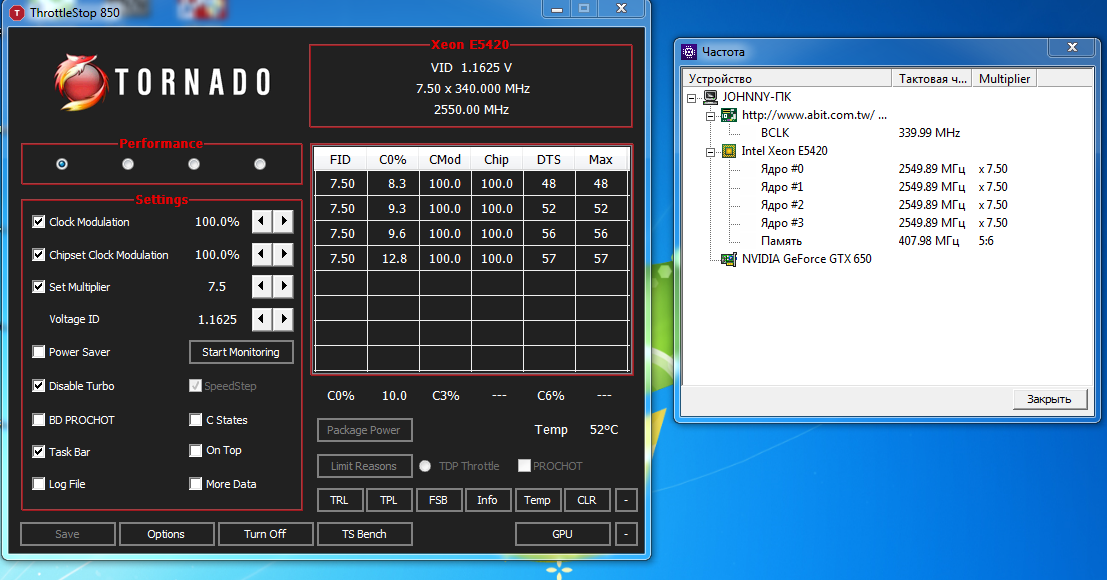Enable More Data checkbox
Viewport: 1107px width, 580px height.
[196, 484]
